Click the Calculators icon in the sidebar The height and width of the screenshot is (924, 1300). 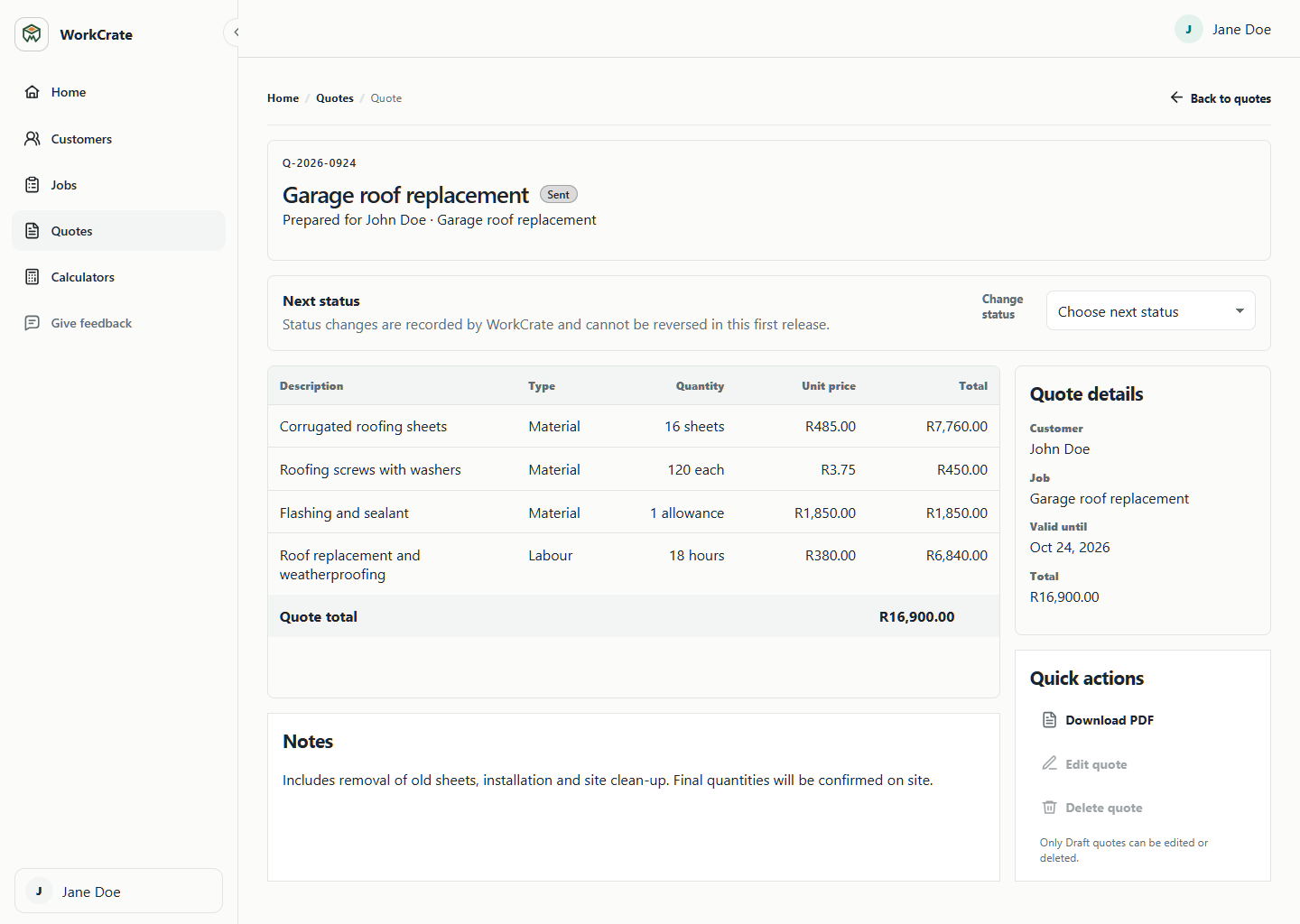(32, 277)
